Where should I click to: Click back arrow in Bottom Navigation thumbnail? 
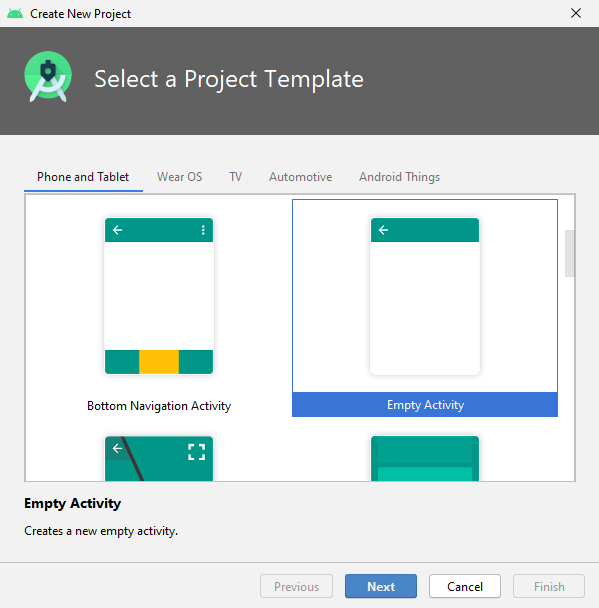pyautogui.click(x=117, y=230)
